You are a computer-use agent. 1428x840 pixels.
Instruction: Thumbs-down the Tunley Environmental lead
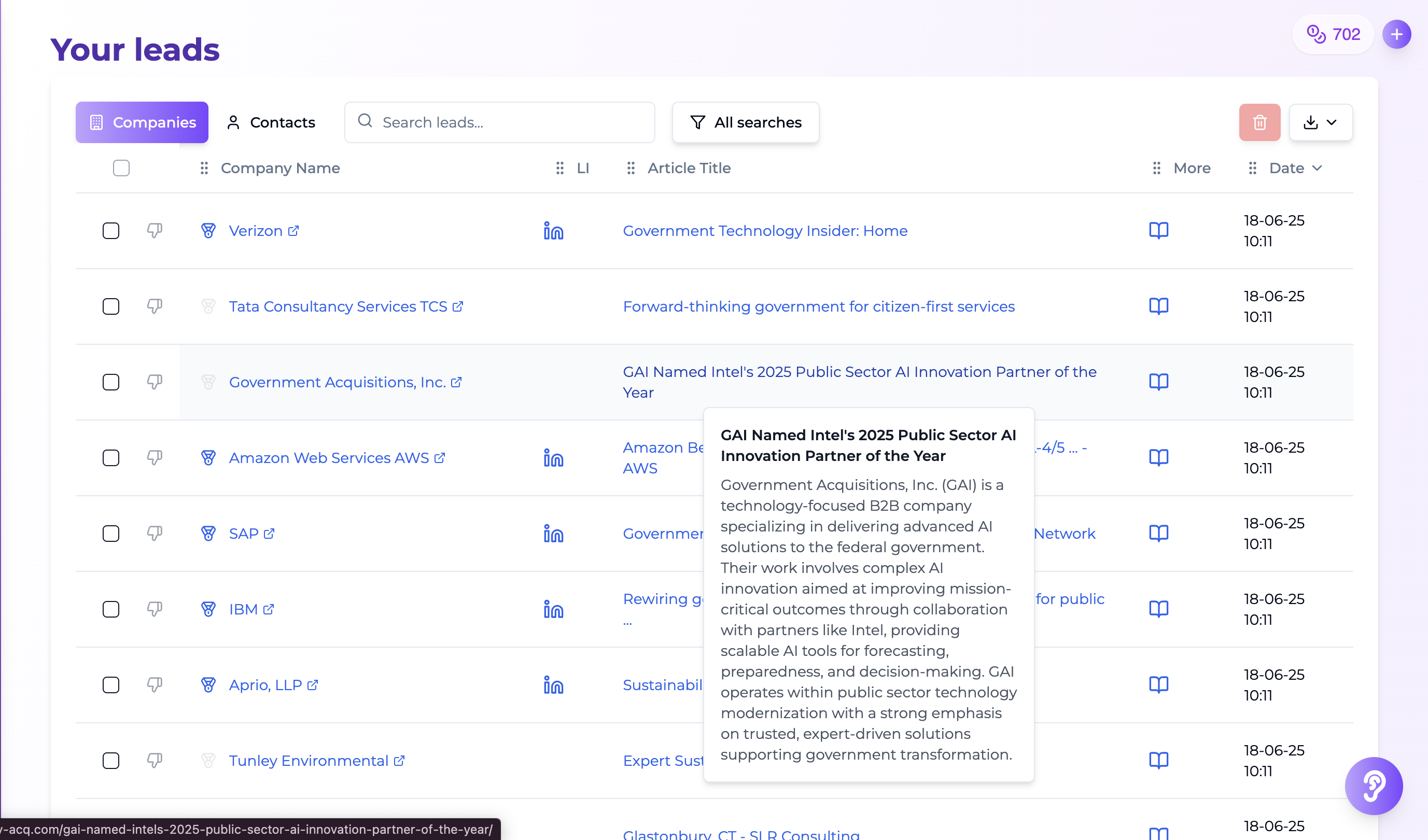[x=155, y=761]
